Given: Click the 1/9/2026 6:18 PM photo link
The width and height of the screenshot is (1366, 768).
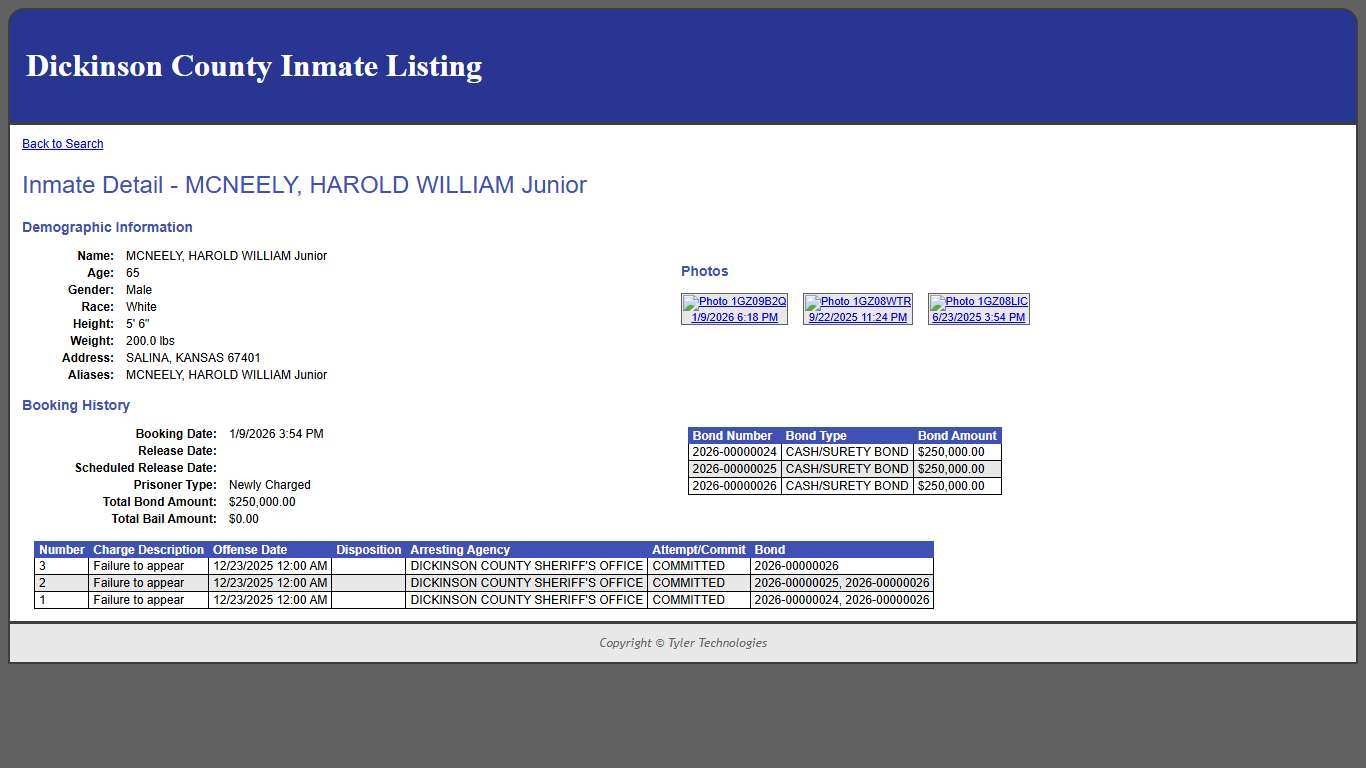Looking at the screenshot, I should tap(734, 317).
